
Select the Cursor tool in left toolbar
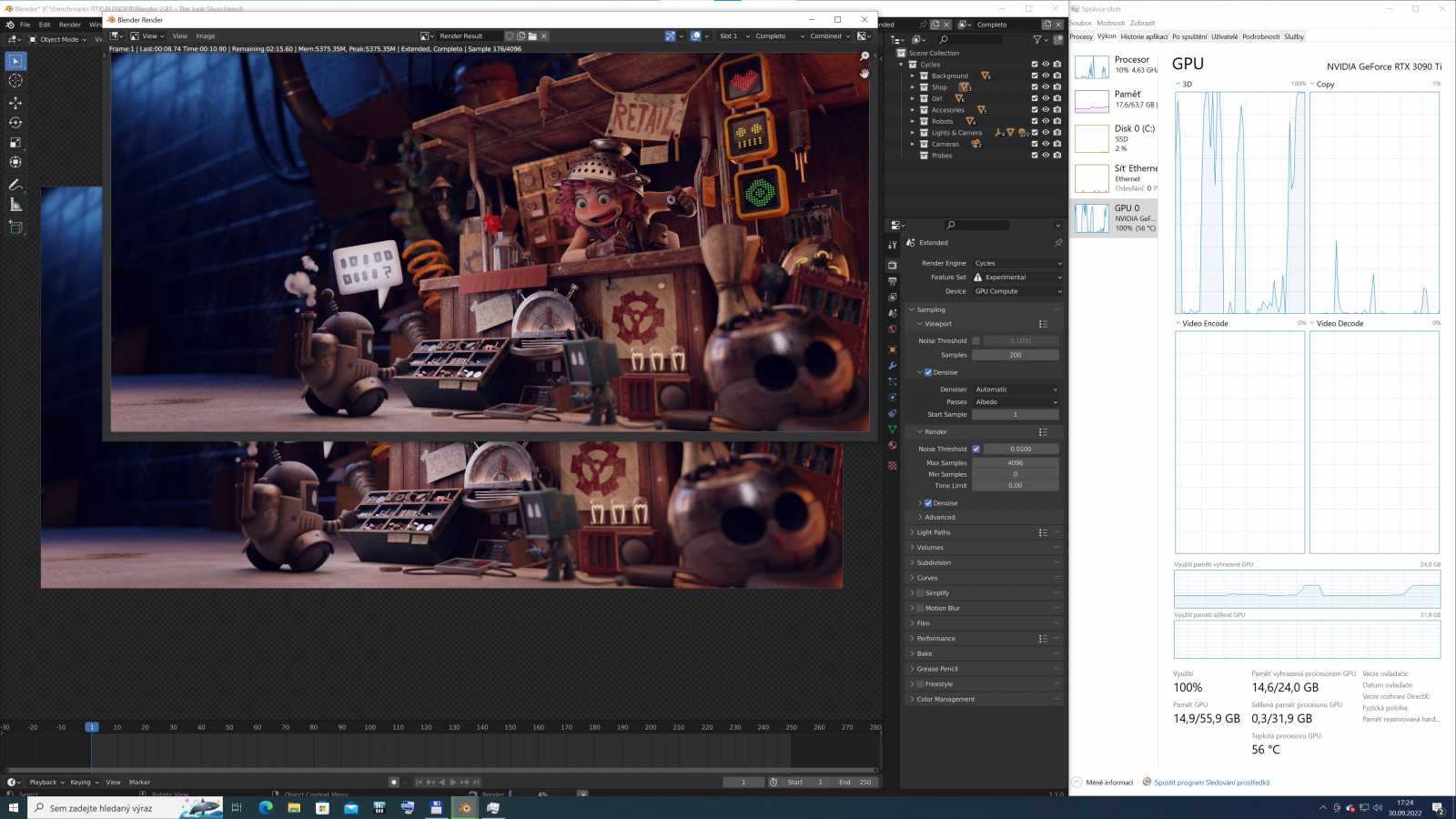point(15,81)
